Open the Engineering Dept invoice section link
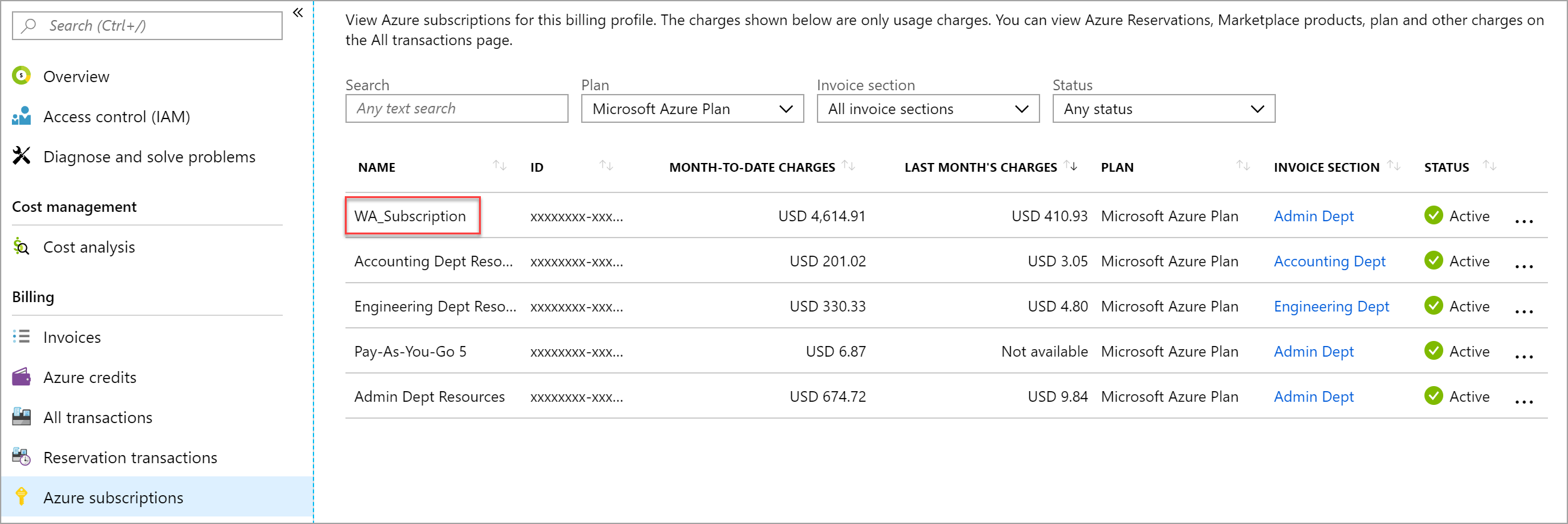 tap(1331, 307)
